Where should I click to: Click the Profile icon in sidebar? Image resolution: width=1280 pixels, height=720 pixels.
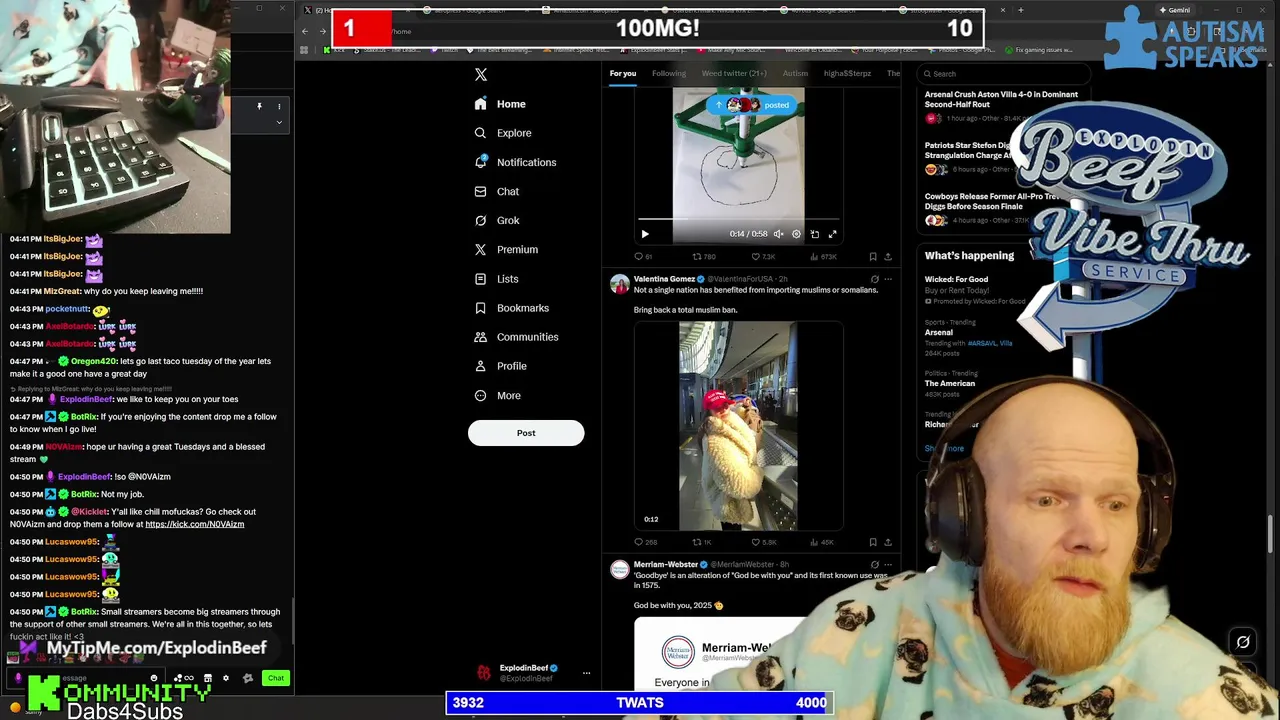pos(481,366)
